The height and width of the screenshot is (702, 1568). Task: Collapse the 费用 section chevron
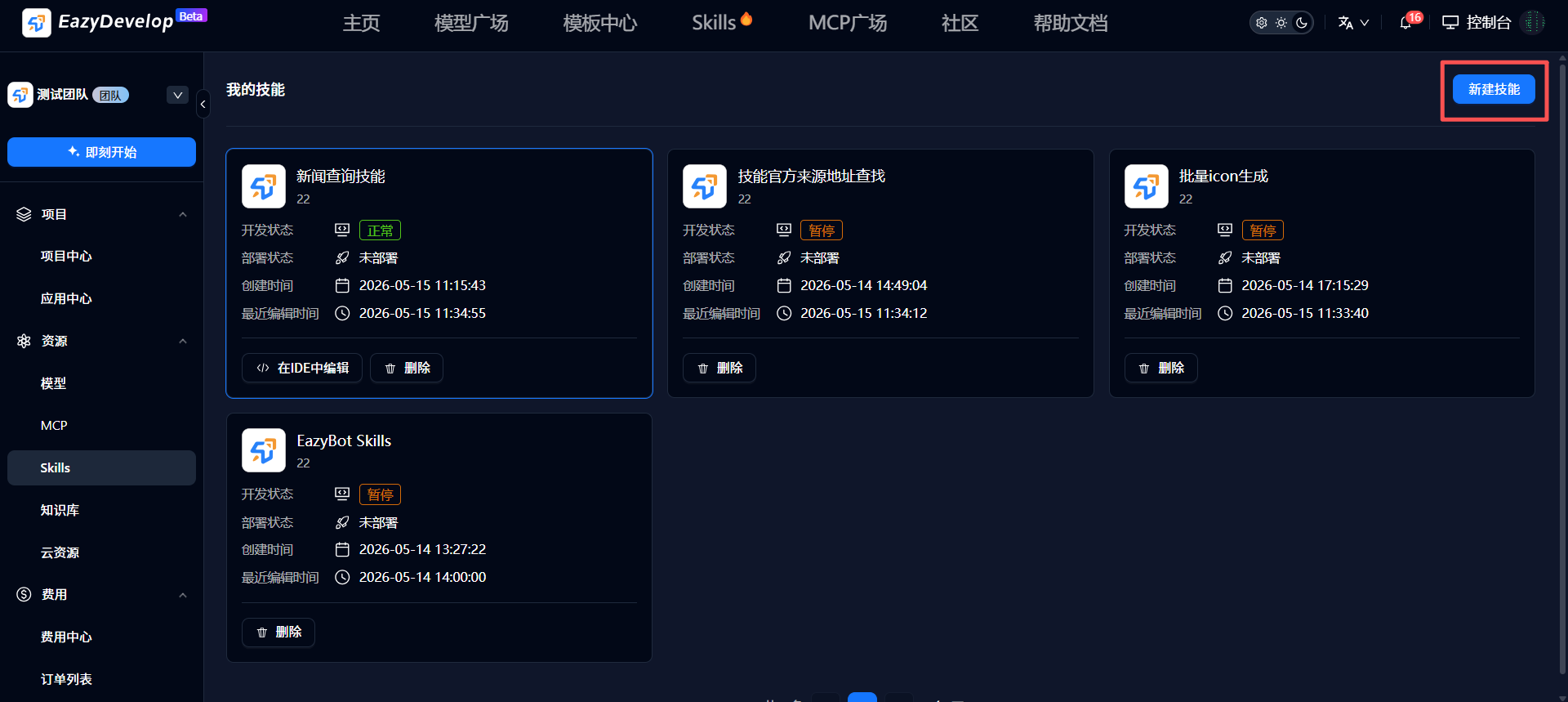pyautogui.click(x=183, y=595)
